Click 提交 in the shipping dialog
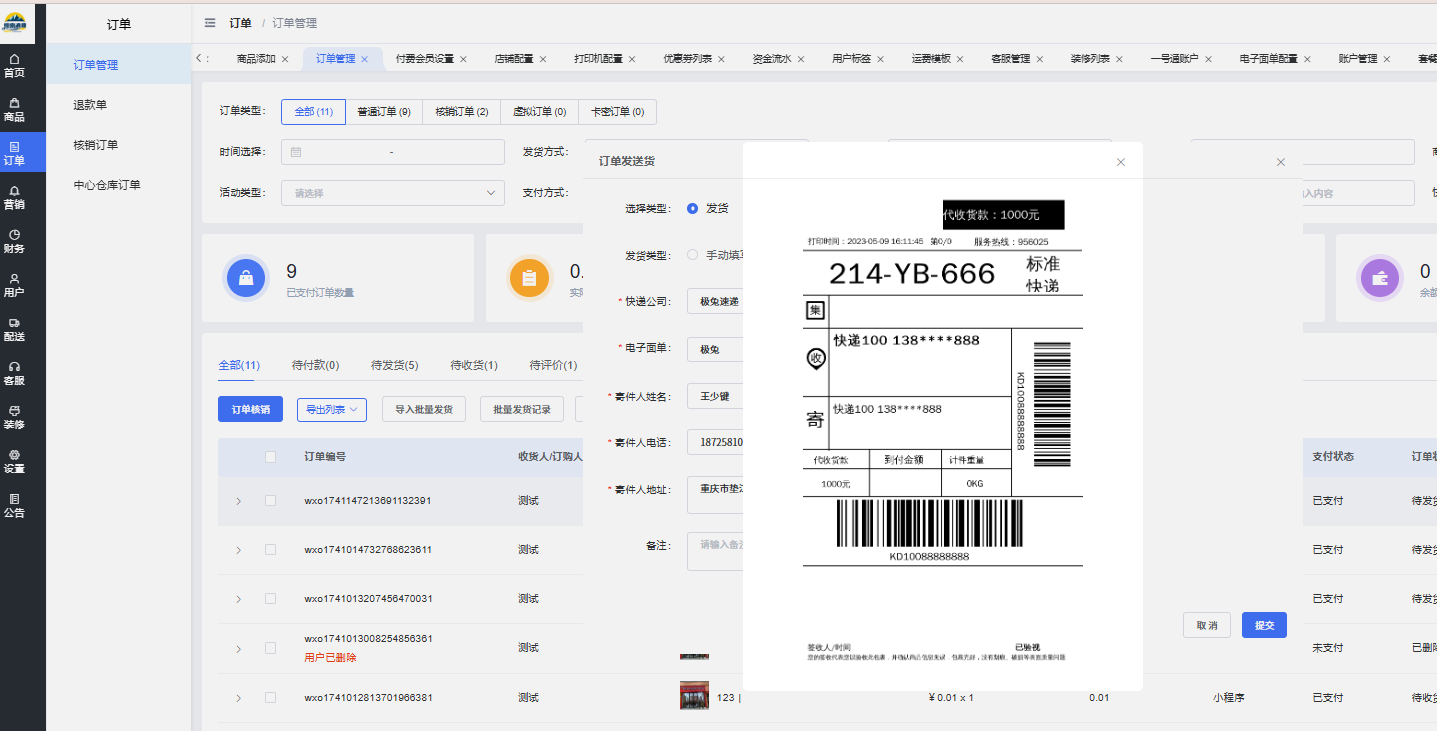Image resolution: width=1437 pixels, height=731 pixels. (1264, 625)
